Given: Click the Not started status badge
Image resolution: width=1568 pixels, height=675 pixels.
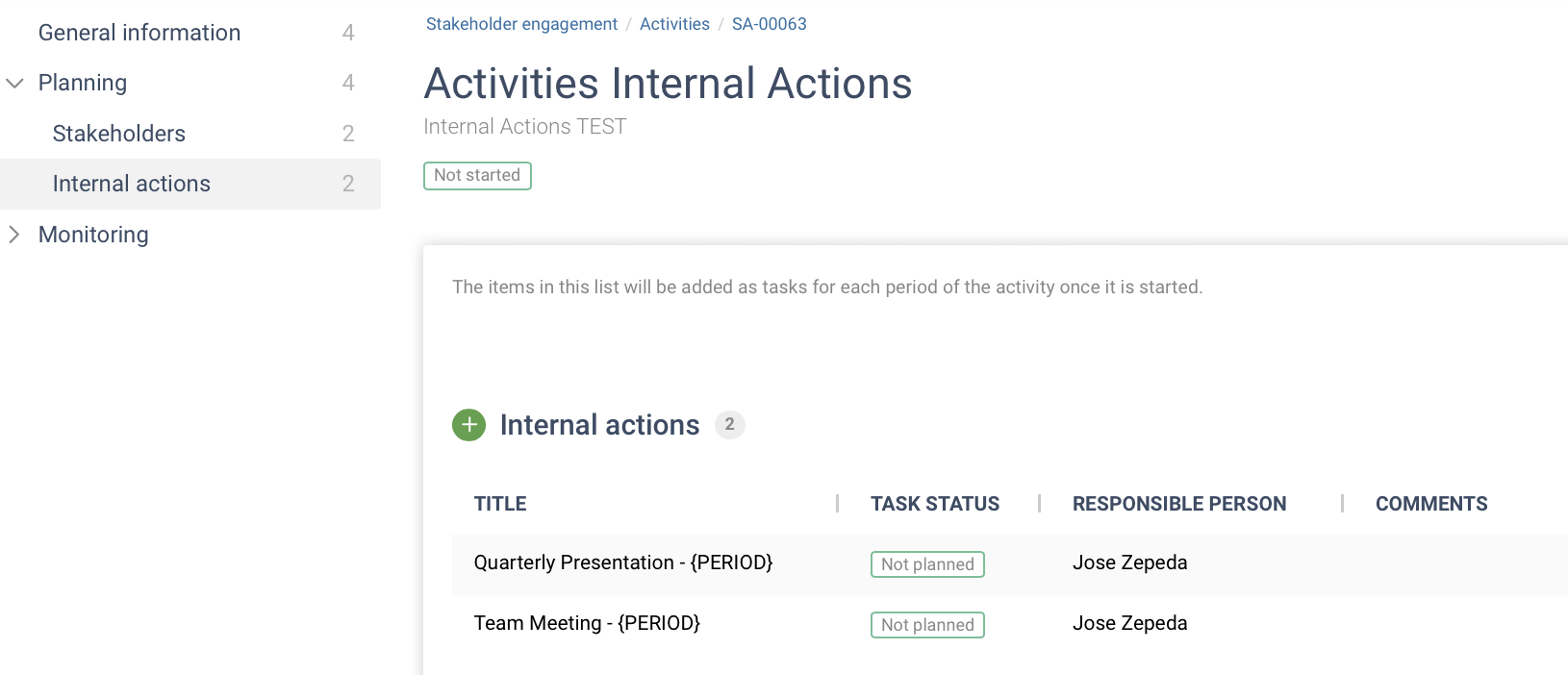Looking at the screenshot, I should (477, 176).
